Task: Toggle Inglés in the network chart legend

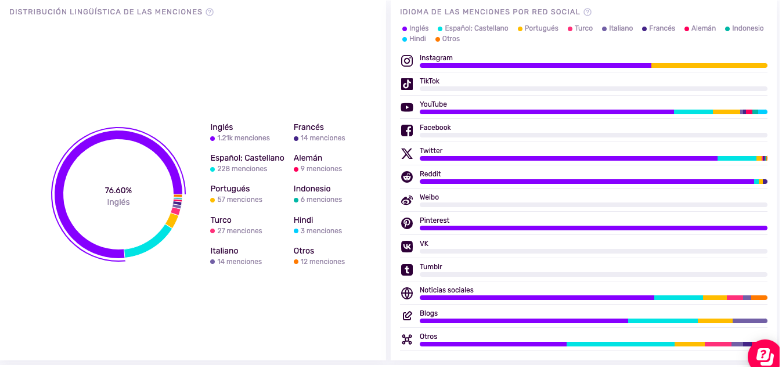Action: point(416,28)
